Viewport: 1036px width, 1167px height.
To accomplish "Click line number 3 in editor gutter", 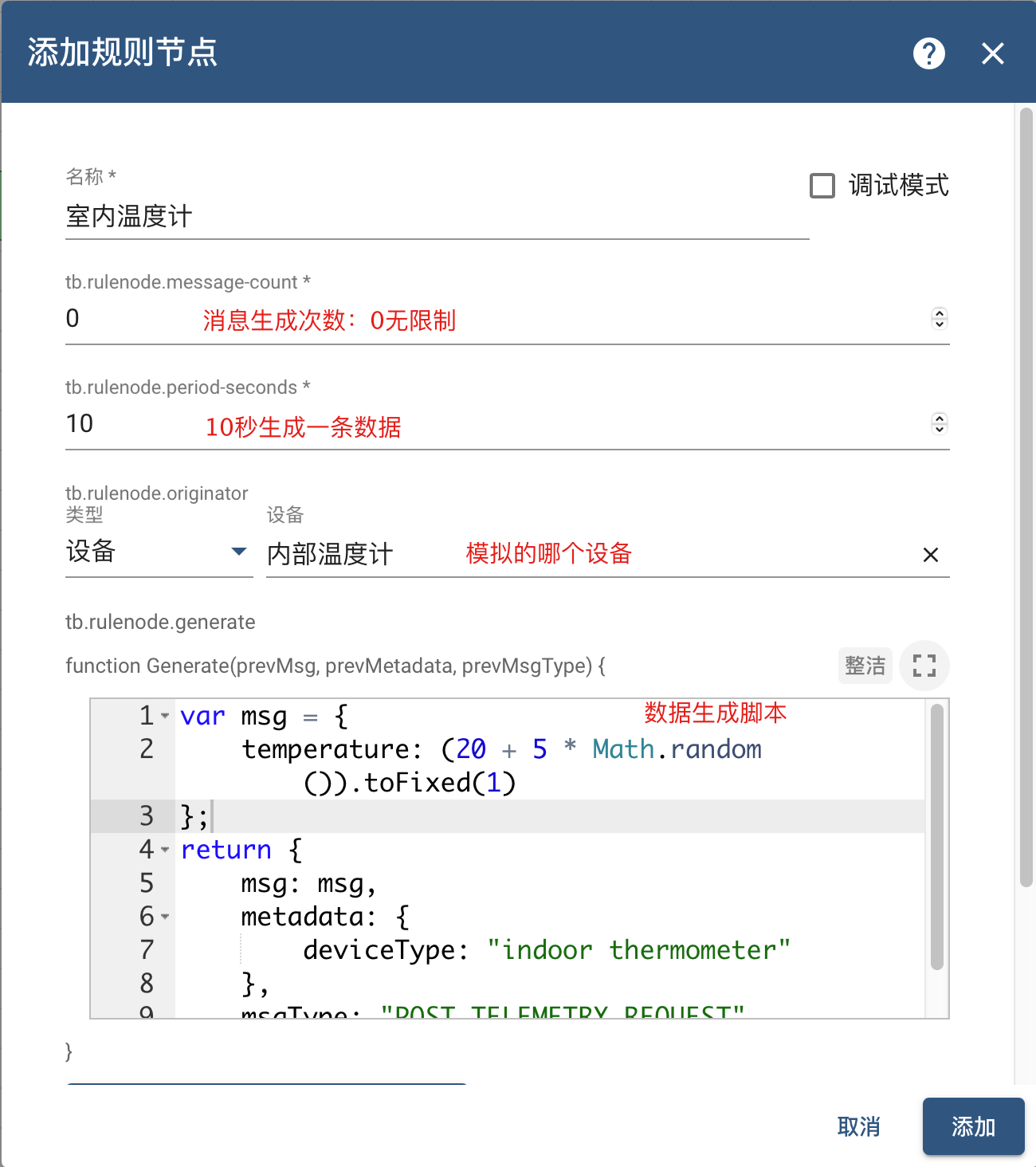I will pos(147,816).
